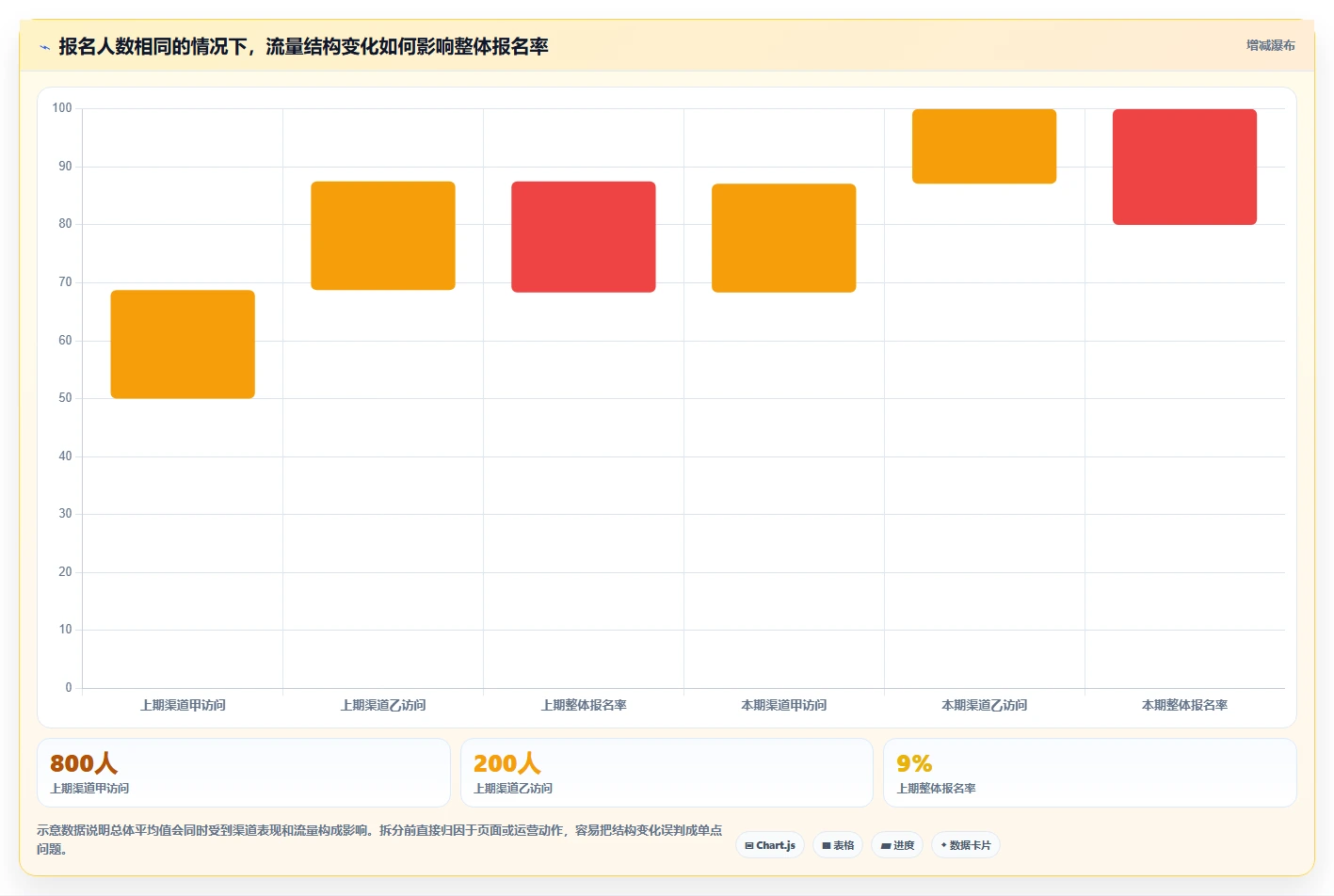
Task: Click the orange 上期渠道甲访问 bar
Action: coord(183,344)
